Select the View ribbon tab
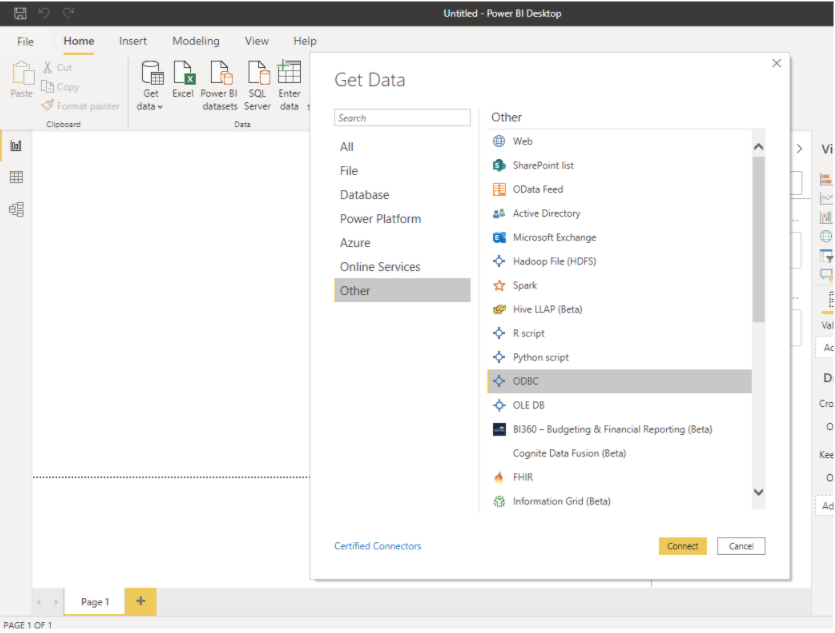The width and height of the screenshot is (835, 633). (257, 41)
